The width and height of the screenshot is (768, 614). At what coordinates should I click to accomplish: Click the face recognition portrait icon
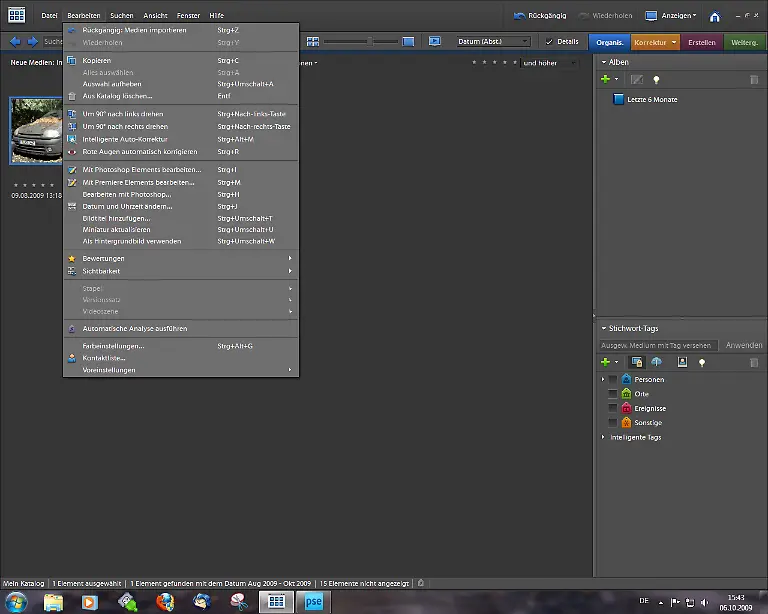pyautogui.click(x=682, y=362)
